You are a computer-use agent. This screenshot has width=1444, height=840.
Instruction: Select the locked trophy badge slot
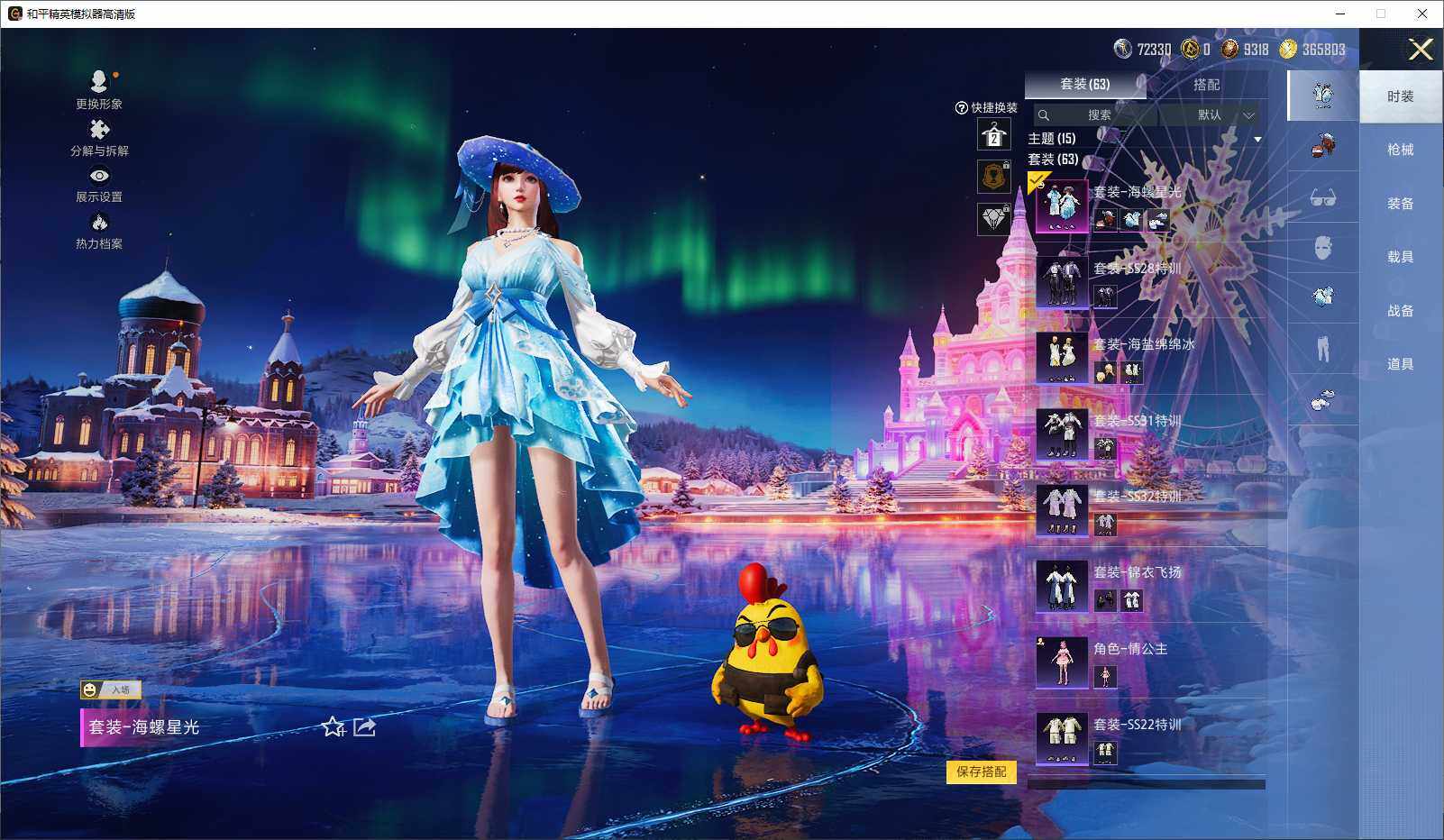993,177
